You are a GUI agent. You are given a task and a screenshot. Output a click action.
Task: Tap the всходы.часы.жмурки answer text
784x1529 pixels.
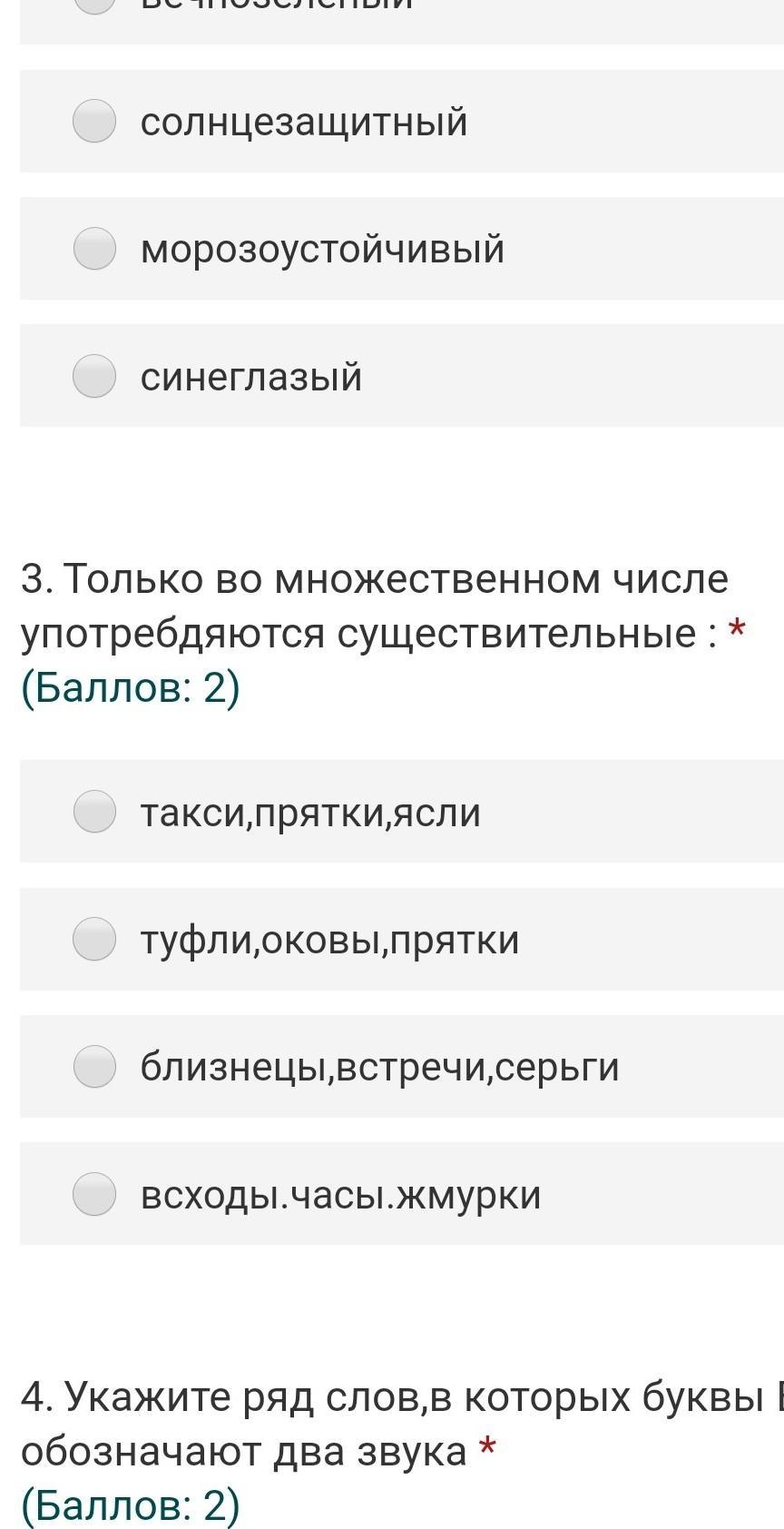click(340, 1195)
